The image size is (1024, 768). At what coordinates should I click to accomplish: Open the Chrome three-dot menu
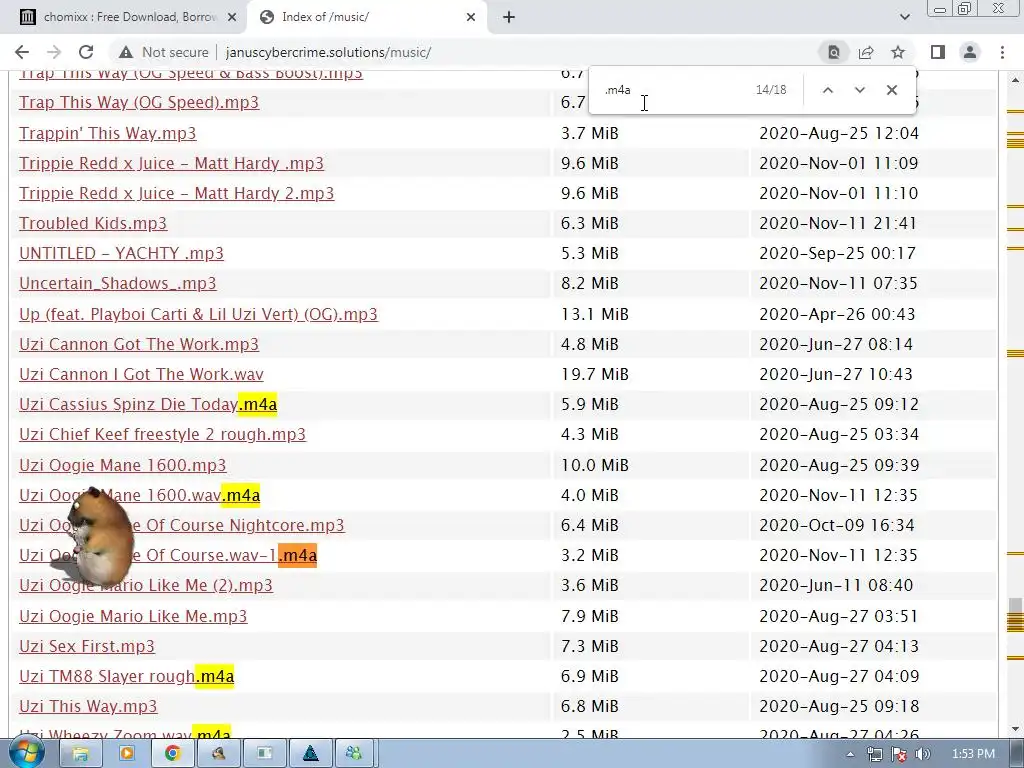tap(1002, 52)
